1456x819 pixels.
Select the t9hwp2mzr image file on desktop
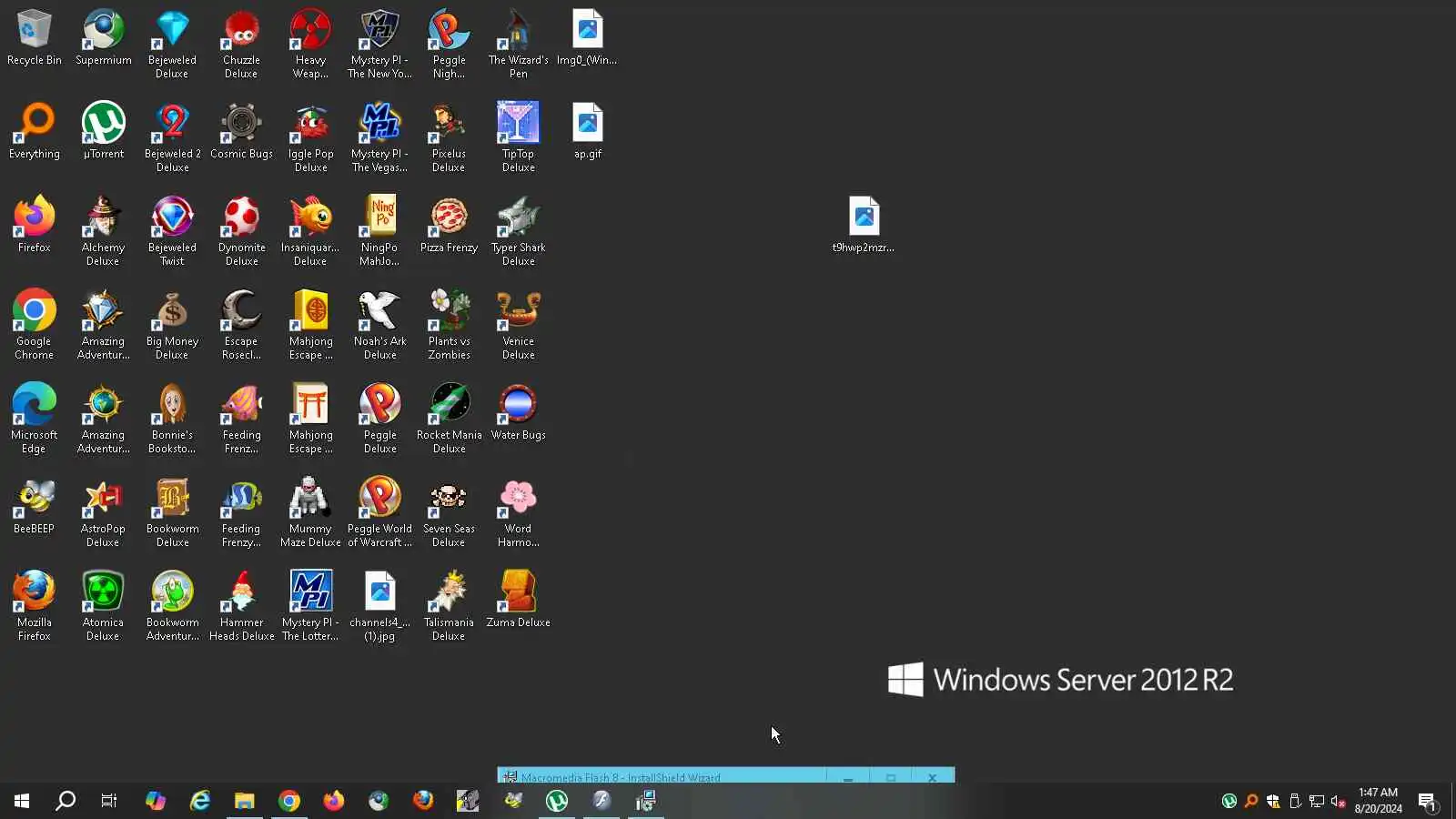click(864, 225)
